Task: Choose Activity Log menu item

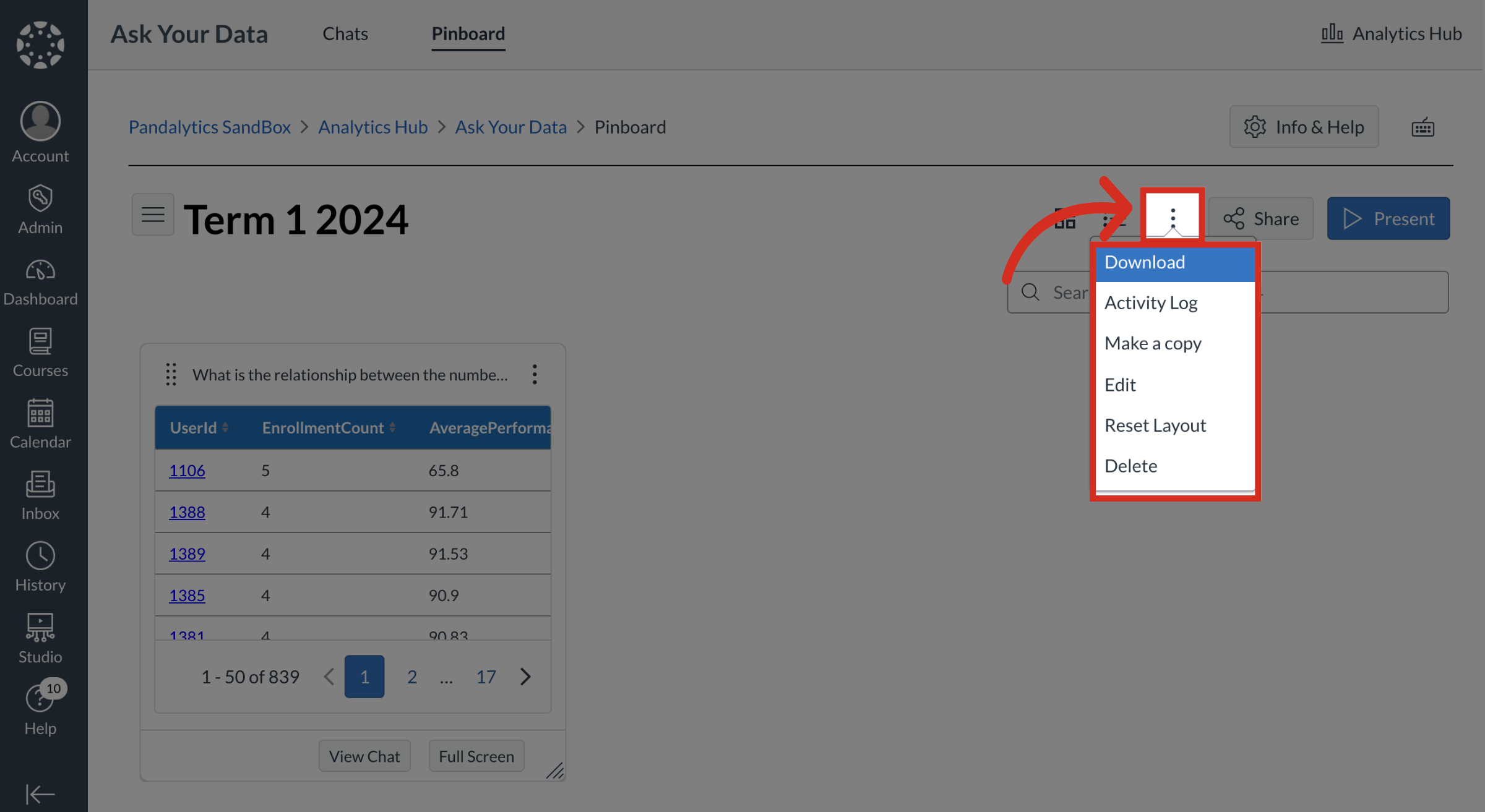Action: [x=1175, y=302]
